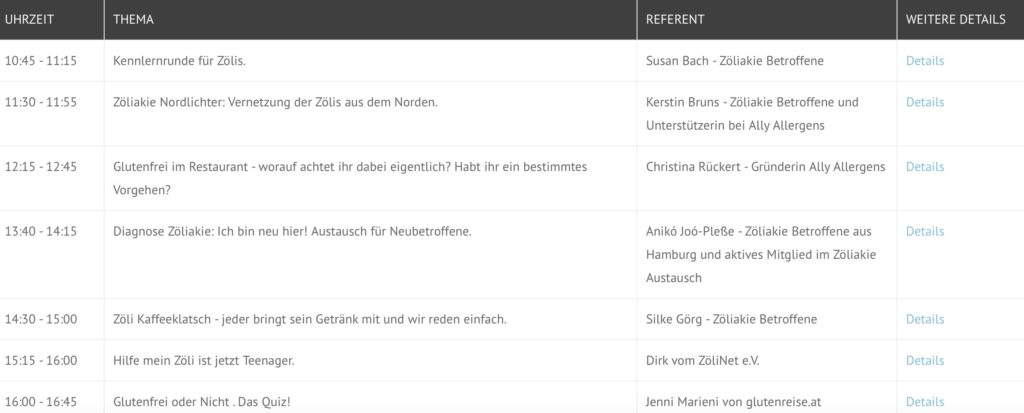Open Details for Das Quiz session
This screenshot has width=1024, height=413.
(924, 401)
